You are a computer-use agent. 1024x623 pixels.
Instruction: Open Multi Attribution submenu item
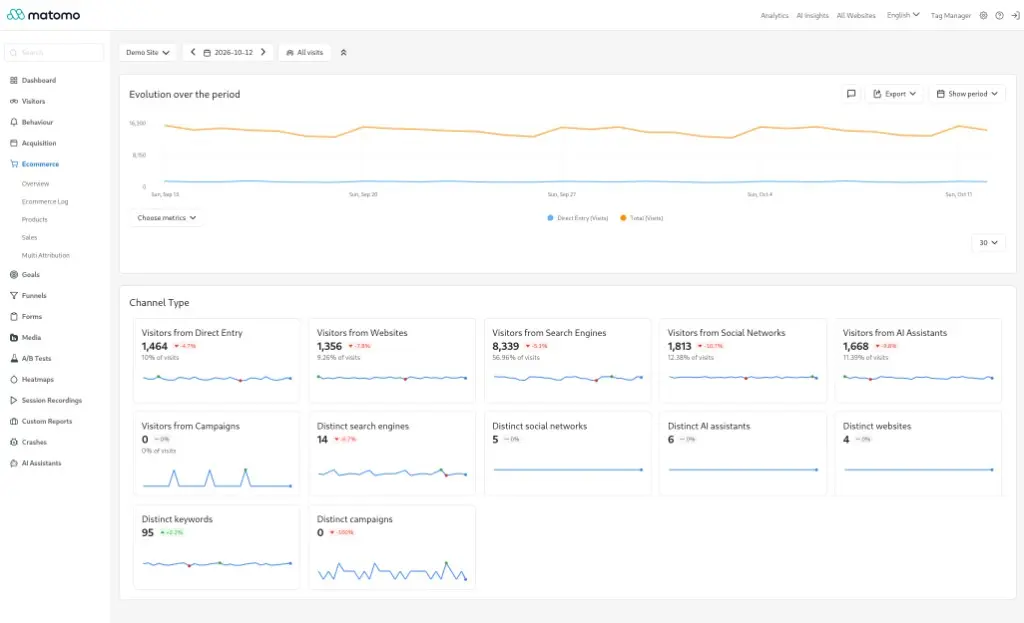tap(46, 255)
